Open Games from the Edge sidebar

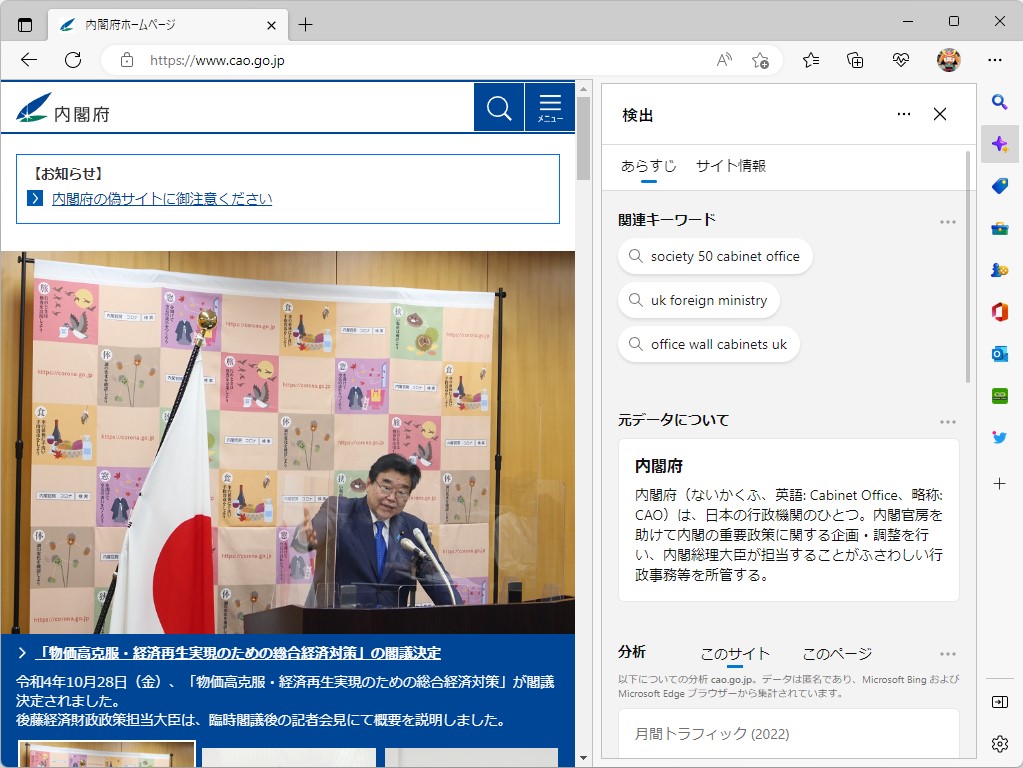[999, 270]
